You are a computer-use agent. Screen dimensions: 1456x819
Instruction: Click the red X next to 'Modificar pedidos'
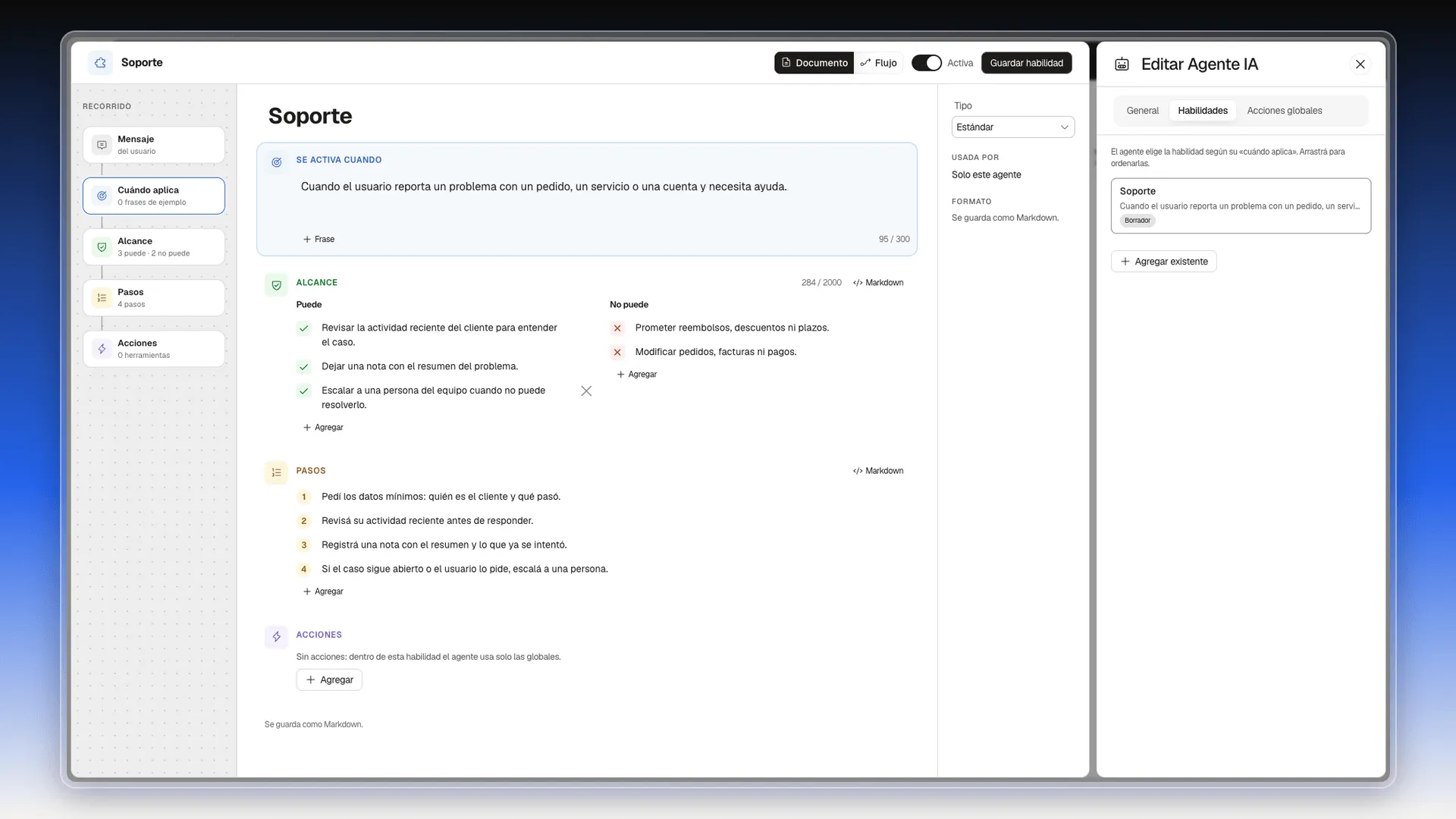click(617, 353)
